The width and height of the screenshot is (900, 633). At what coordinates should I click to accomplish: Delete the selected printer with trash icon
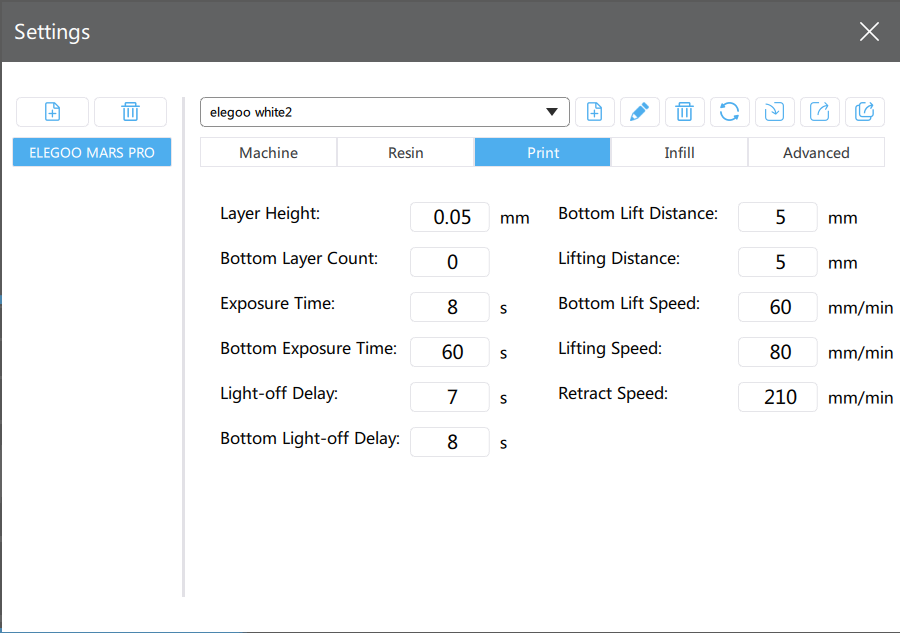pos(130,112)
